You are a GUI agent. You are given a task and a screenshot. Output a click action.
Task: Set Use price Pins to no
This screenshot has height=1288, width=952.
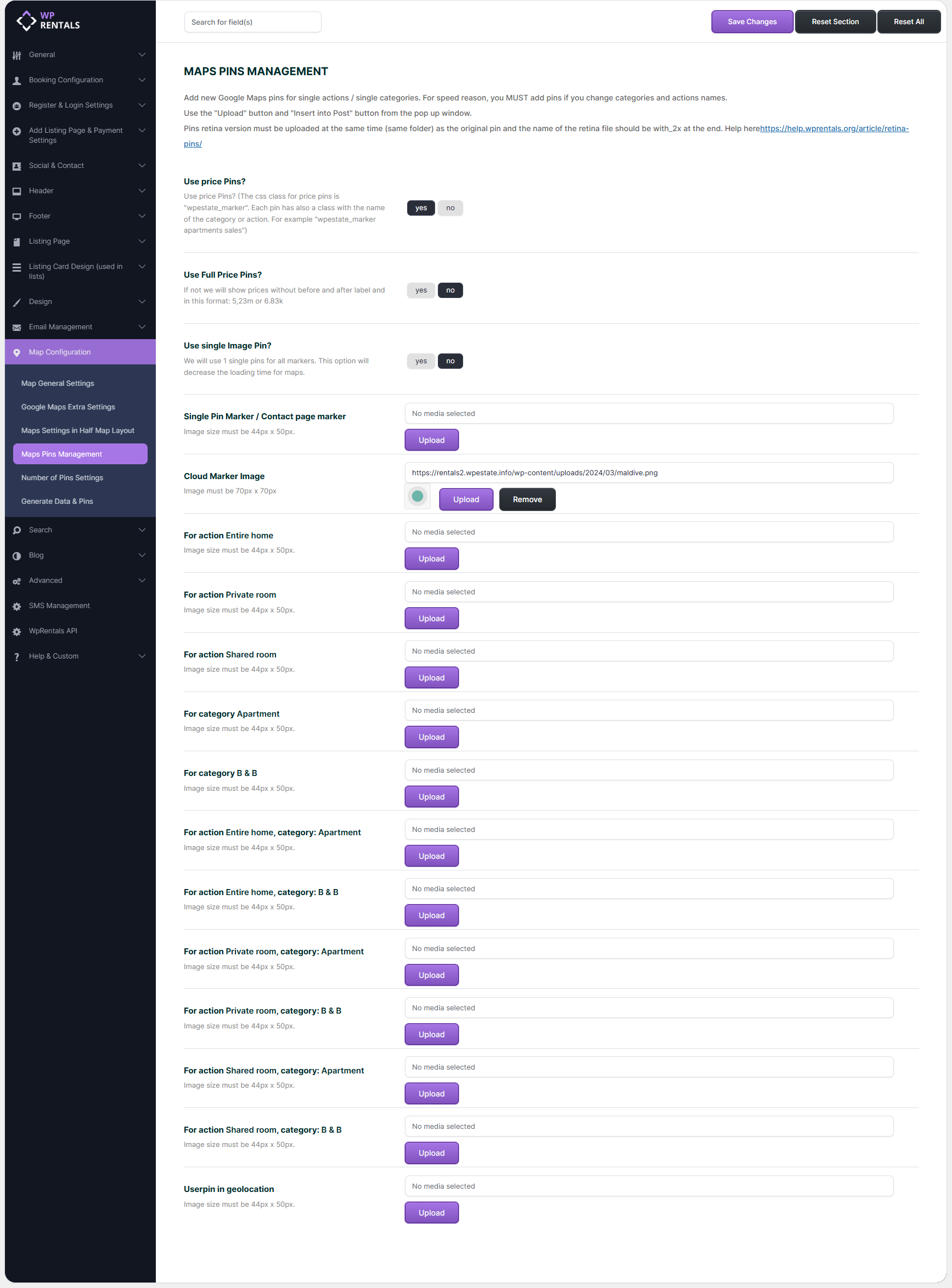(450, 208)
